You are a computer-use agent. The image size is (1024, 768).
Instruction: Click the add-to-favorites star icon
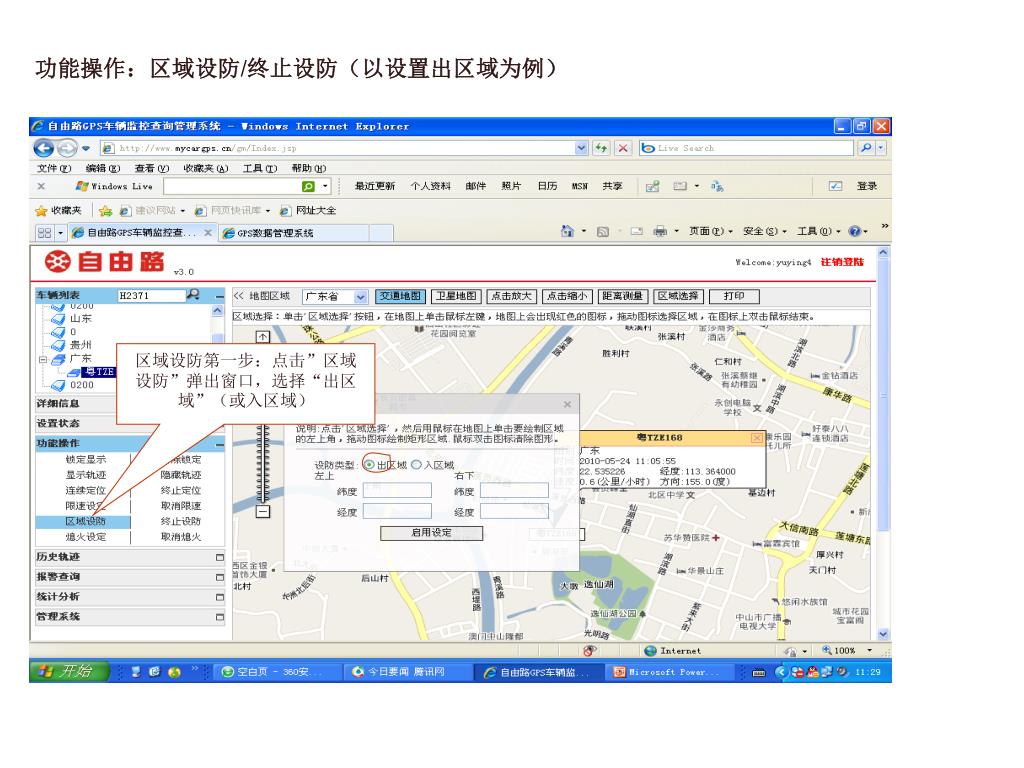tap(105, 210)
